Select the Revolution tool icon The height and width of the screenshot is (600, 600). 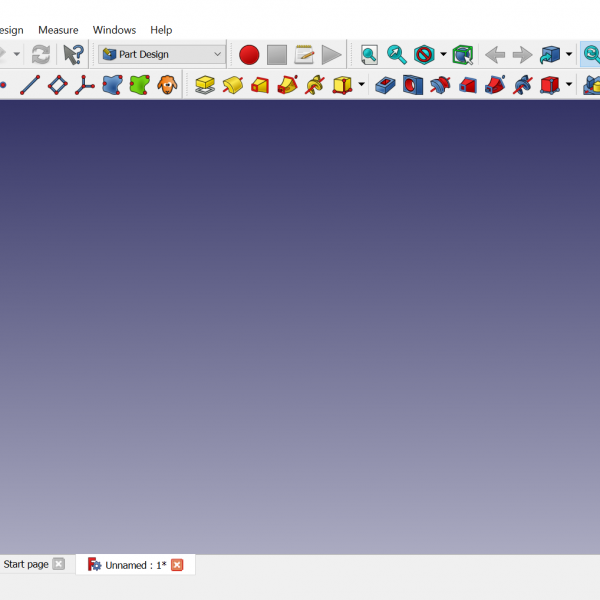[232, 85]
